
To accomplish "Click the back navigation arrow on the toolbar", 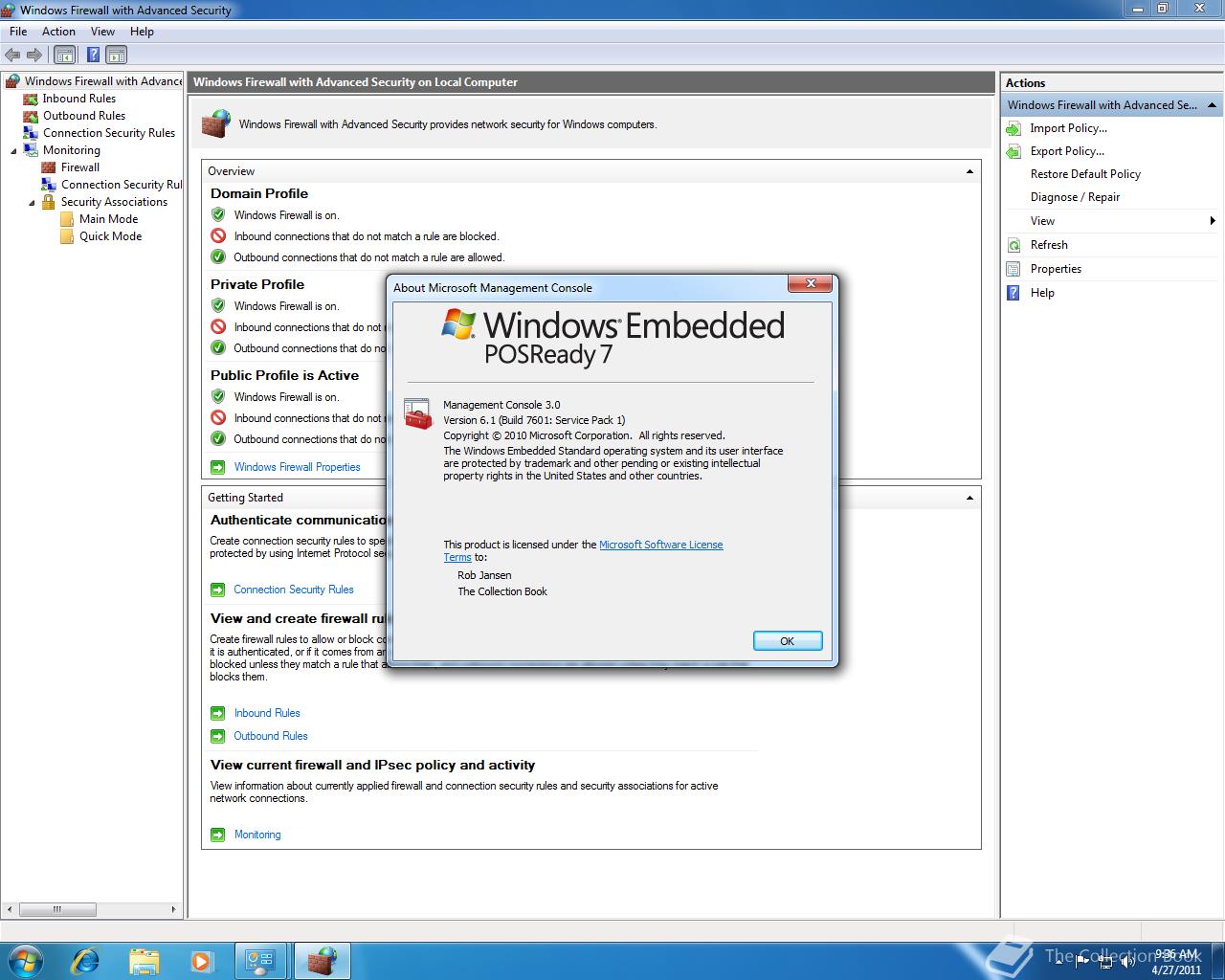I will pos(12,55).
